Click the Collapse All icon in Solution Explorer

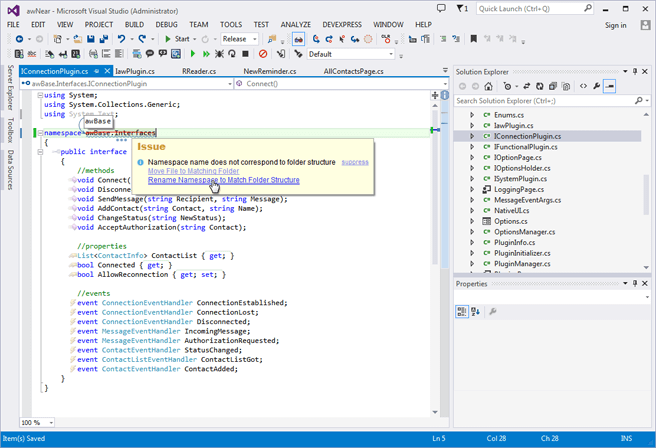(554, 86)
